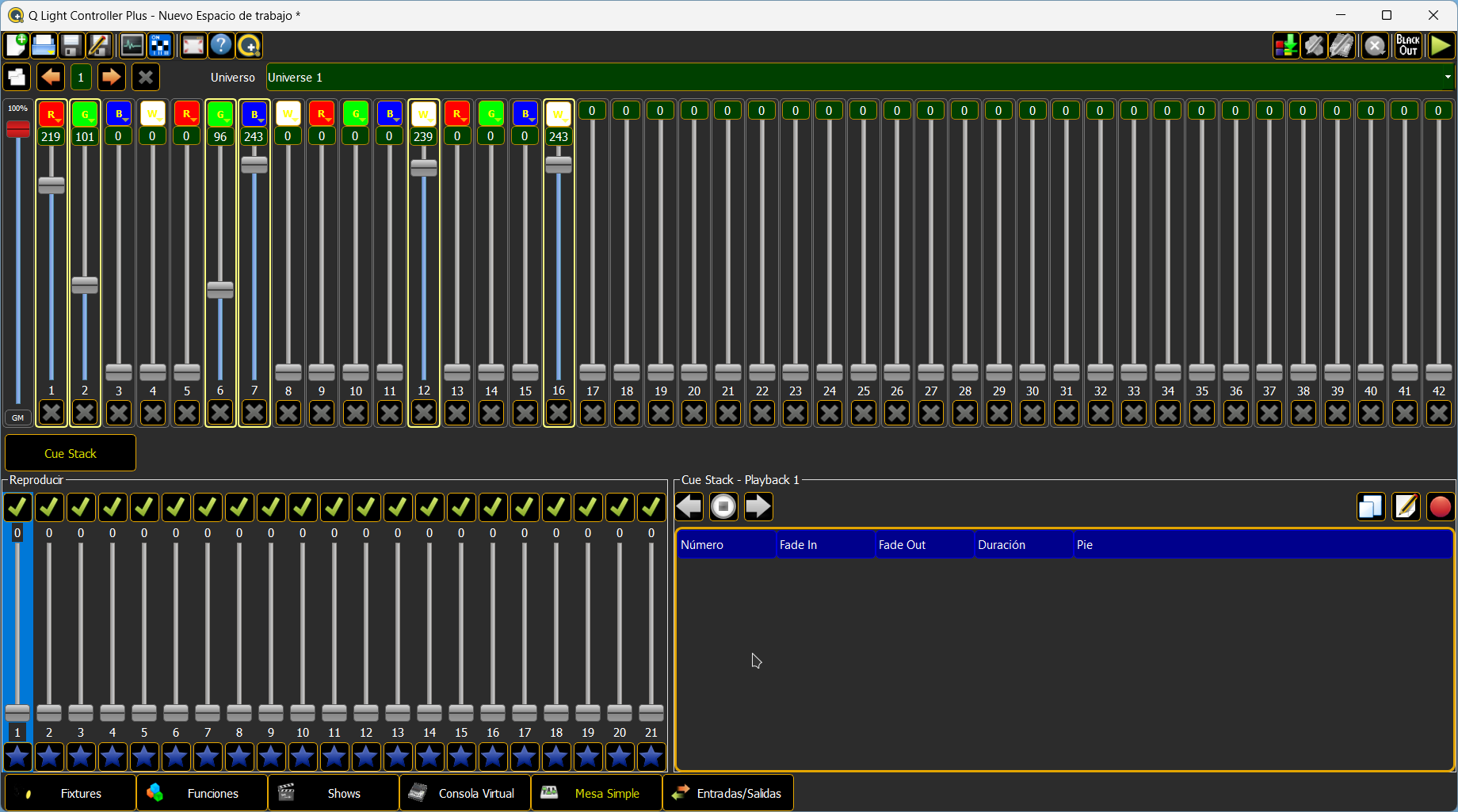Show About QLC+ dialog

249,45
